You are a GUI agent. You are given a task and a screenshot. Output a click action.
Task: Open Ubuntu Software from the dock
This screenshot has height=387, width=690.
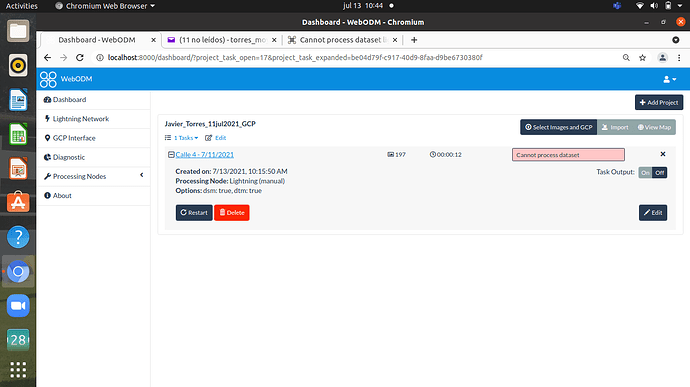click(18, 203)
